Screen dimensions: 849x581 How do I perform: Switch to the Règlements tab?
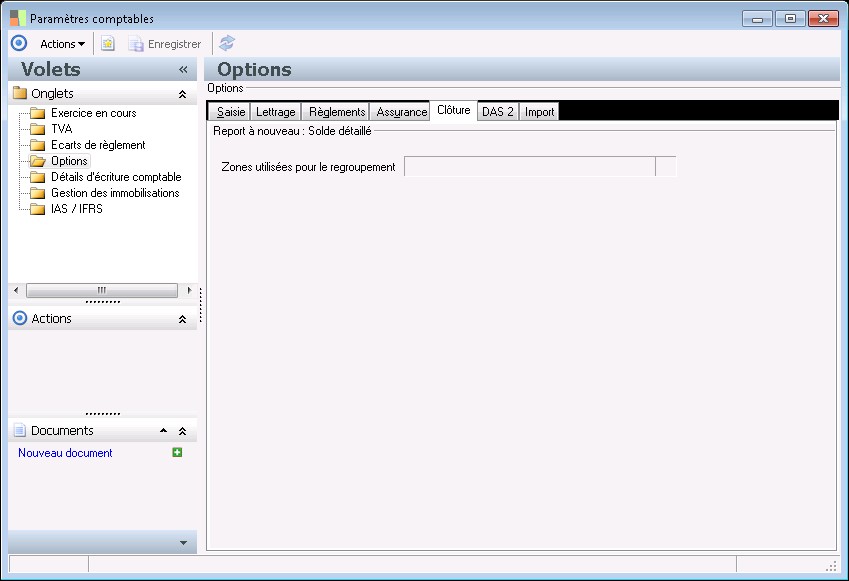pos(336,112)
